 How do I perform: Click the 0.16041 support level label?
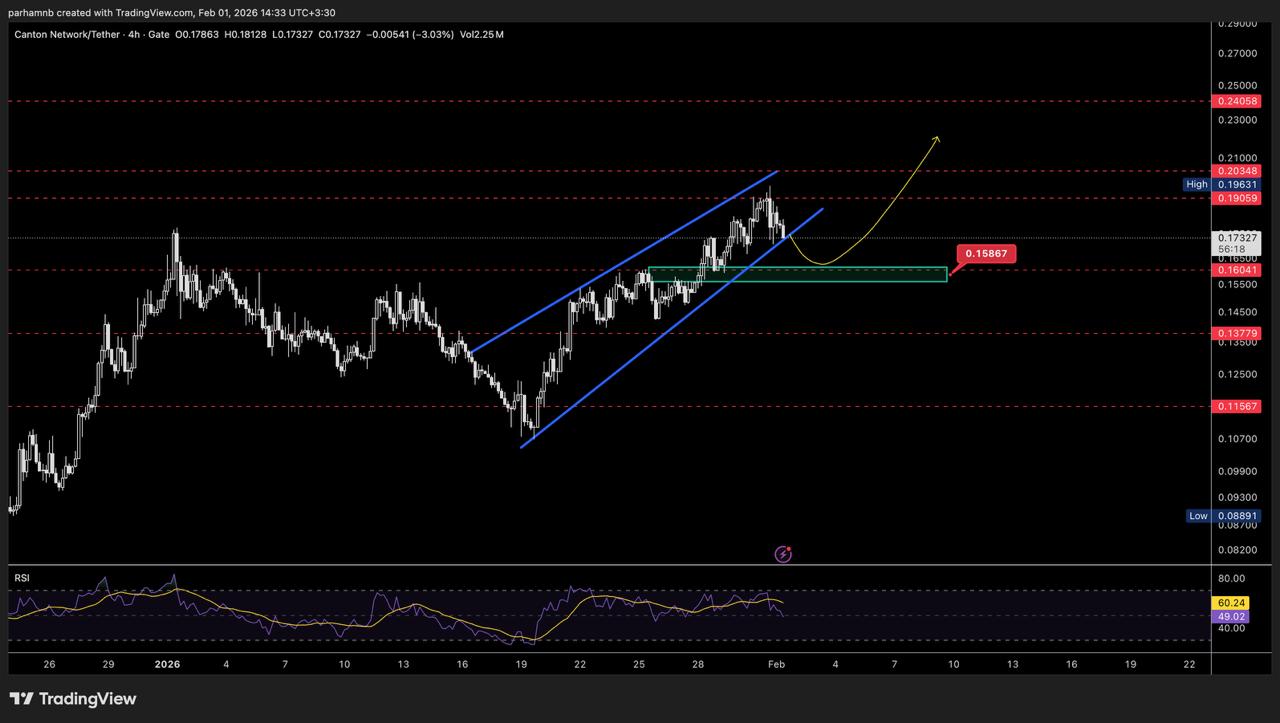tap(1235, 270)
